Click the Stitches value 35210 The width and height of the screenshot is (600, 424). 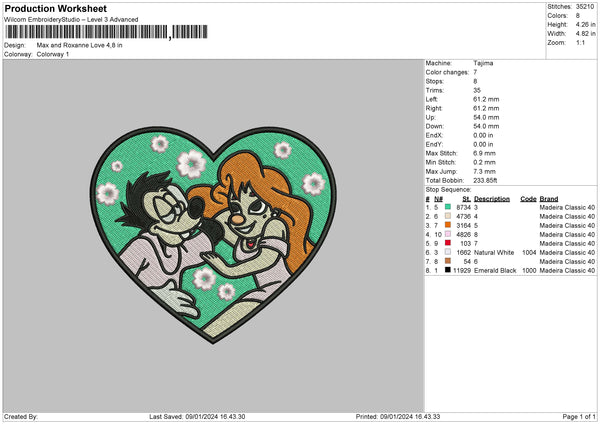pos(585,7)
